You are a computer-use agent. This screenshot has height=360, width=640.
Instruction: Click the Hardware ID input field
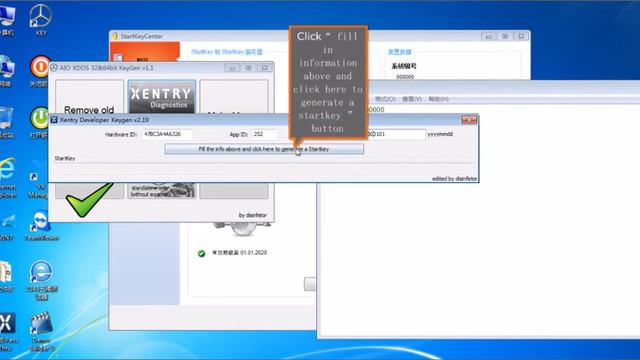[167, 134]
